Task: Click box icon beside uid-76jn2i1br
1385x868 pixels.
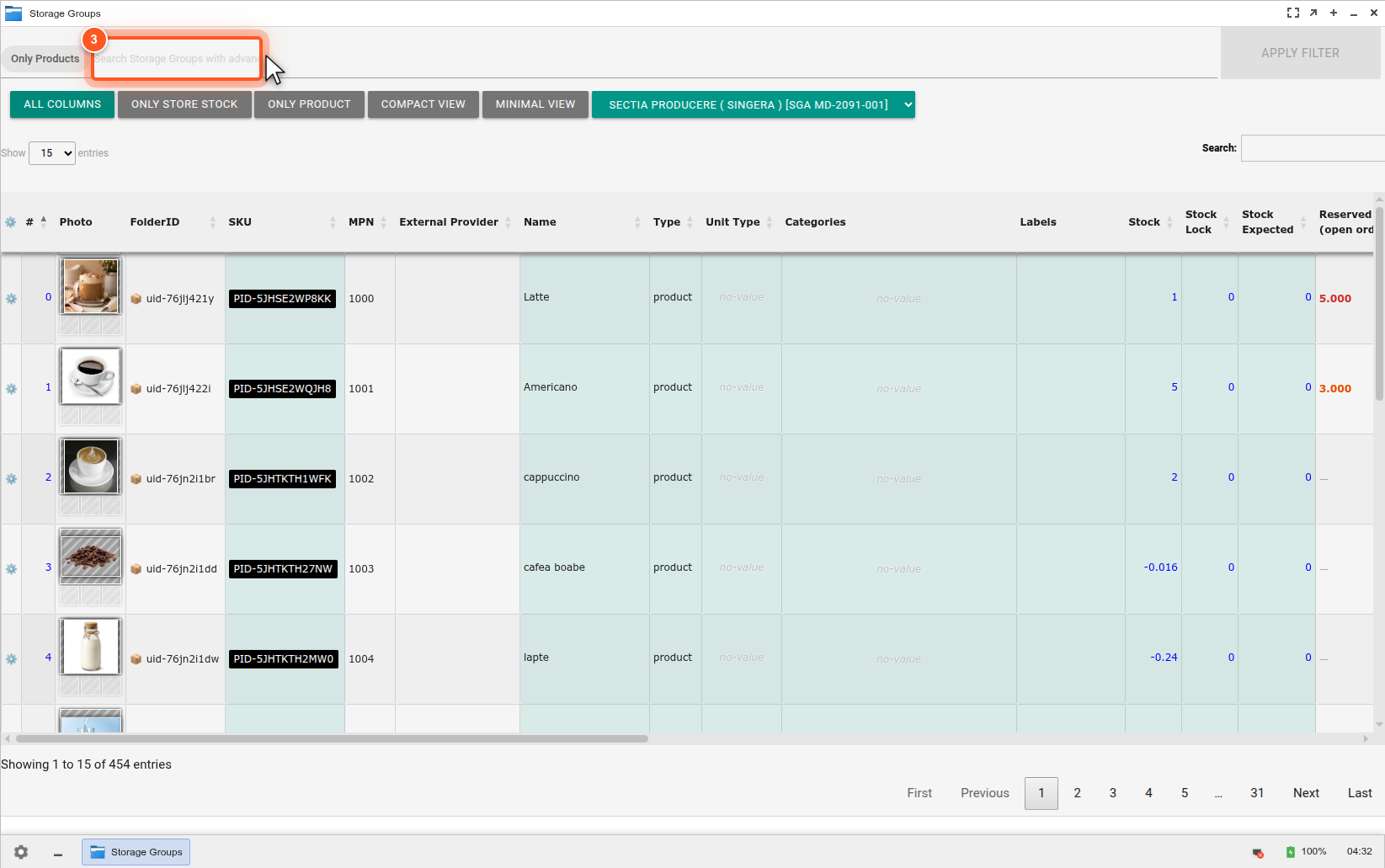Action: click(x=136, y=479)
